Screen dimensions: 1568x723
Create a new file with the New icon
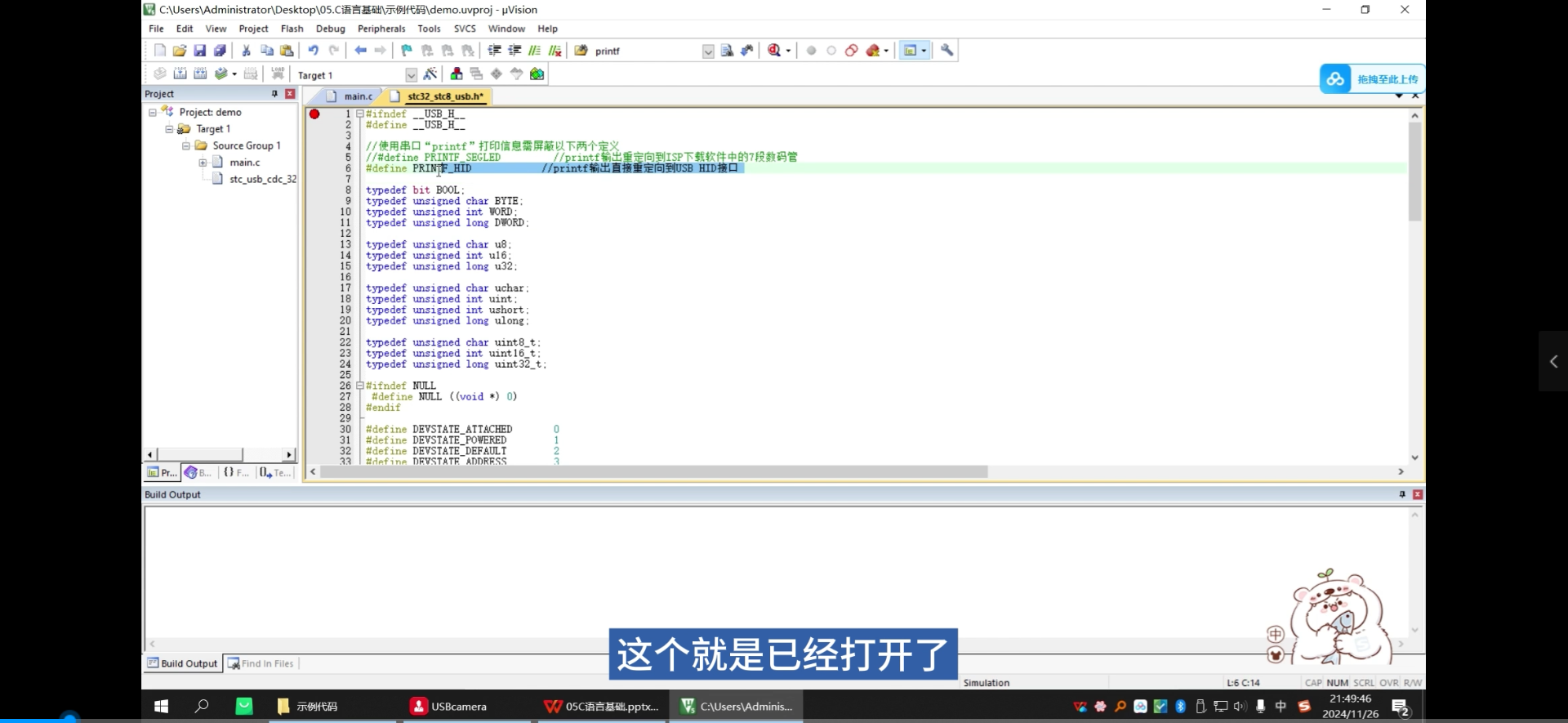coord(160,51)
